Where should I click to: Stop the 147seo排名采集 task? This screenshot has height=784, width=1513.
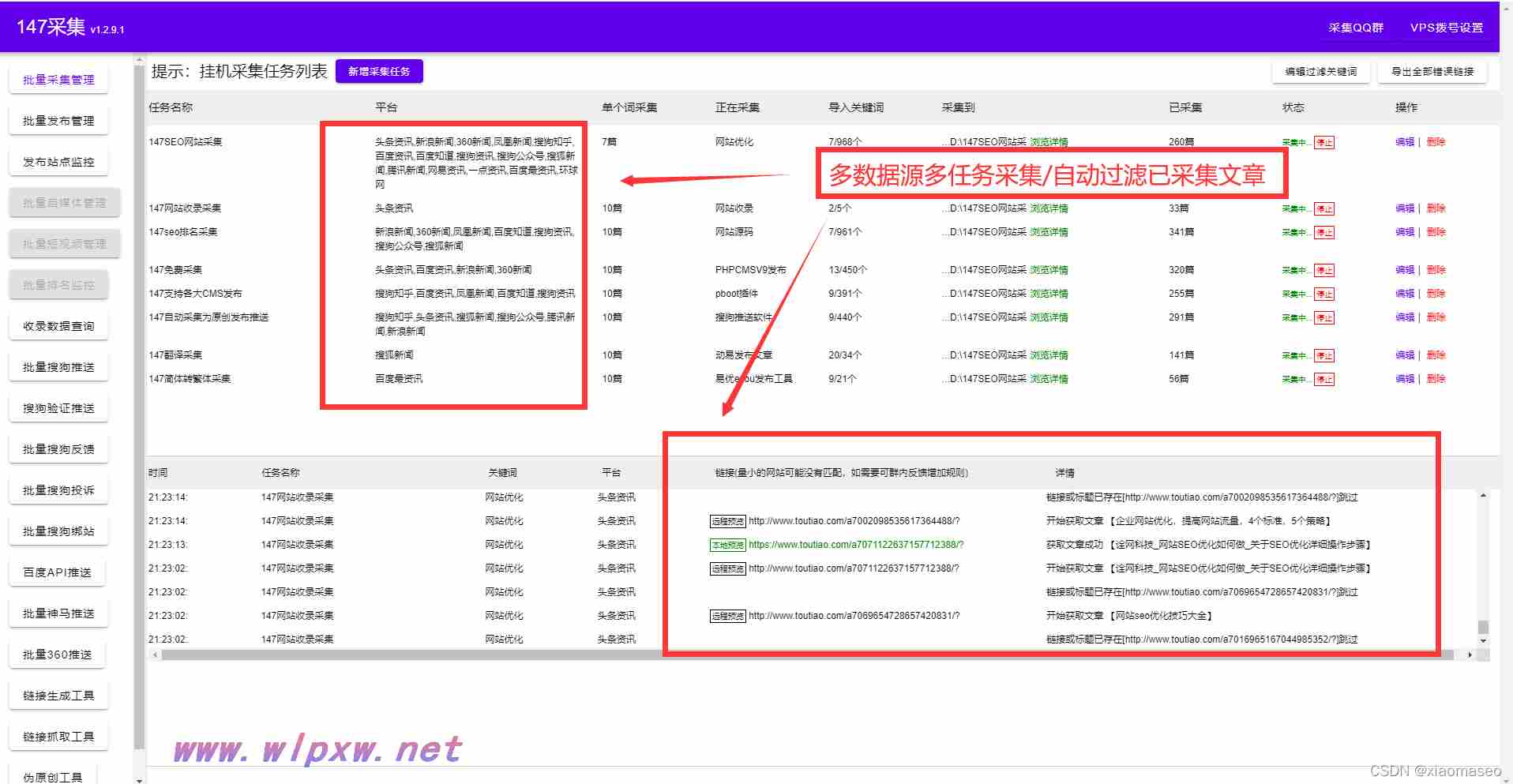(1324, 233)
